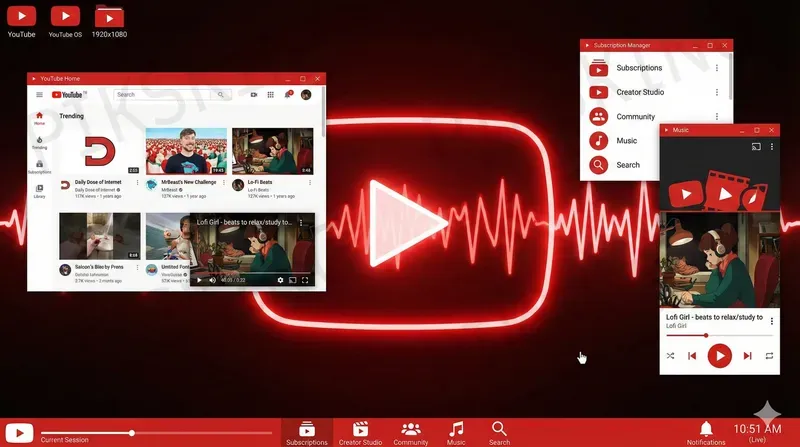Click the red play button in Music window
The image size is (800, 447).
pyautogui.click(x=720, y=356)
